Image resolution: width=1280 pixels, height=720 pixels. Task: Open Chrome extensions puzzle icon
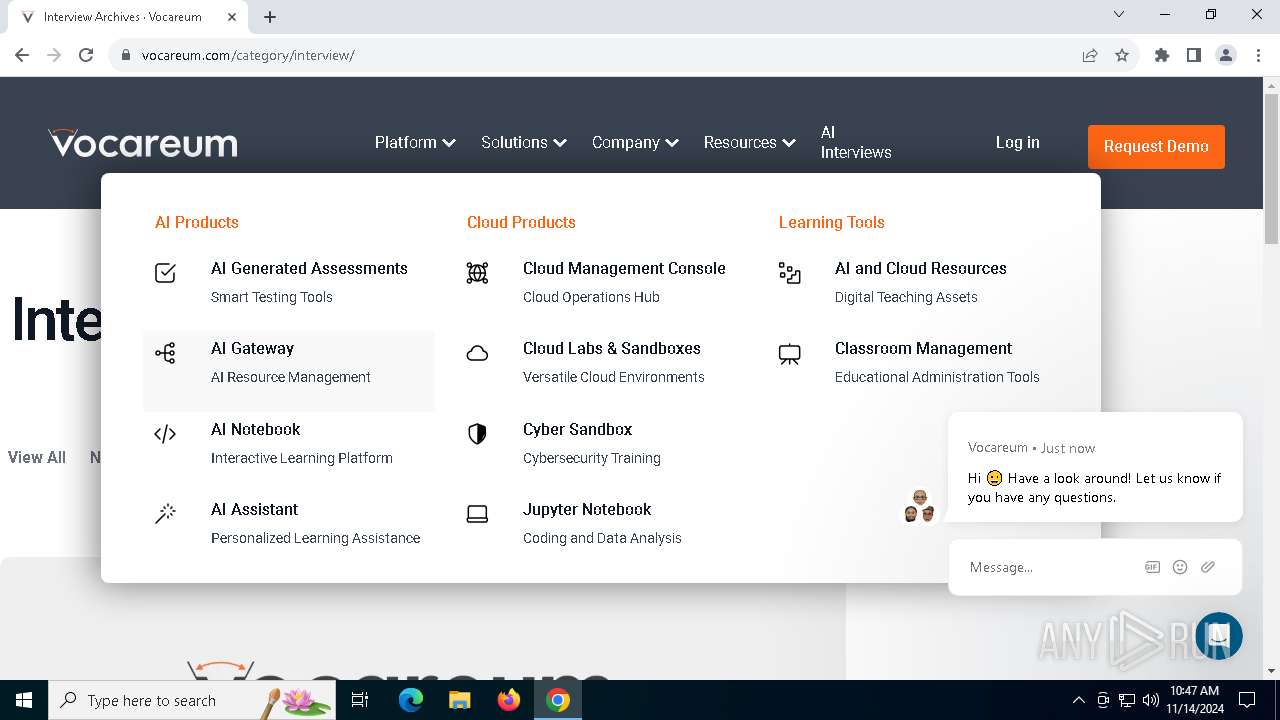[1162, 55]
